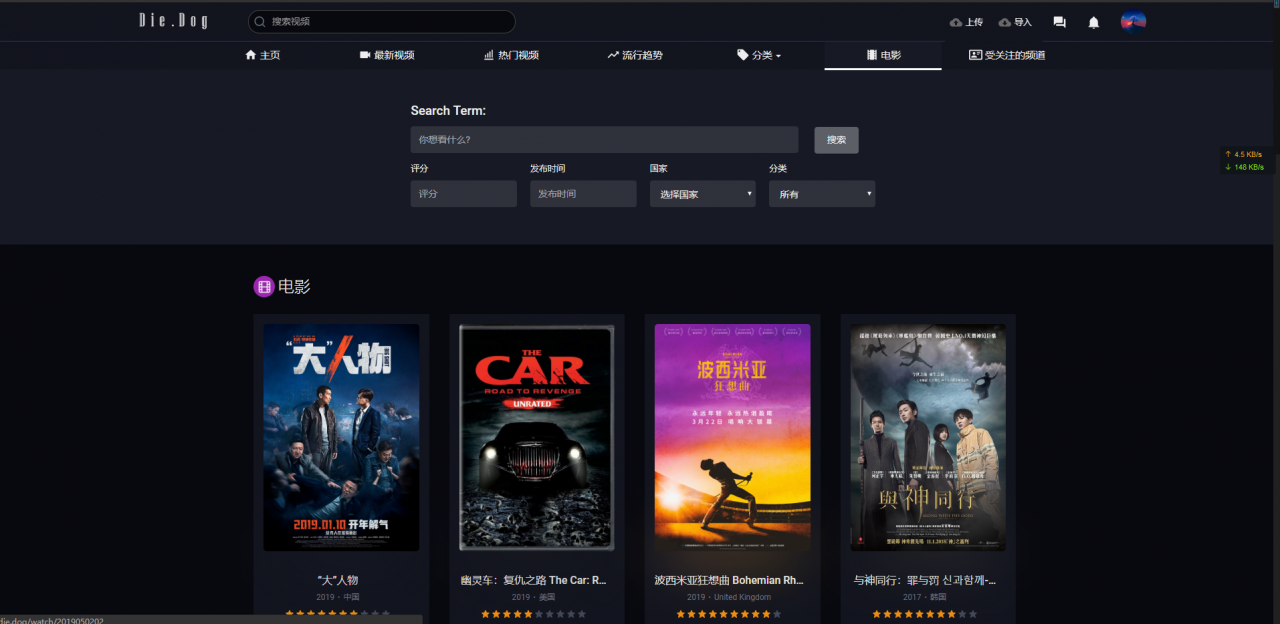1280x624 pixels.
Task: Open the 所有 category dropdown
Action: [x=822, y=194]
